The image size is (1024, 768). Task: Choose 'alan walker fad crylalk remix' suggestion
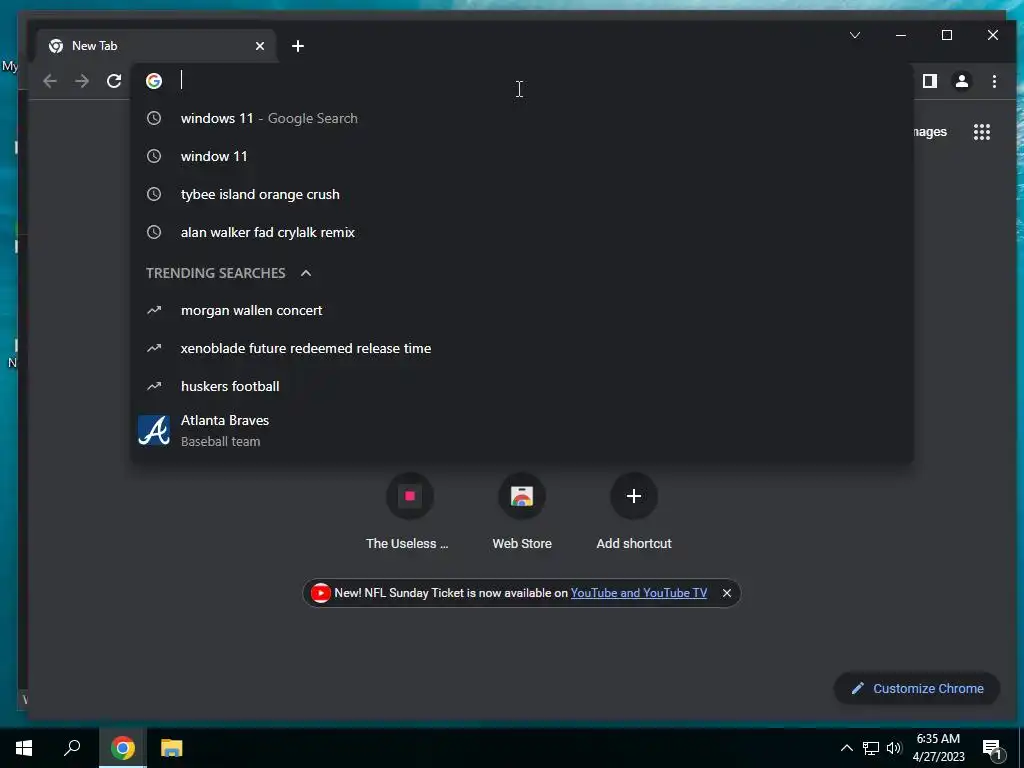click(522, 232)
